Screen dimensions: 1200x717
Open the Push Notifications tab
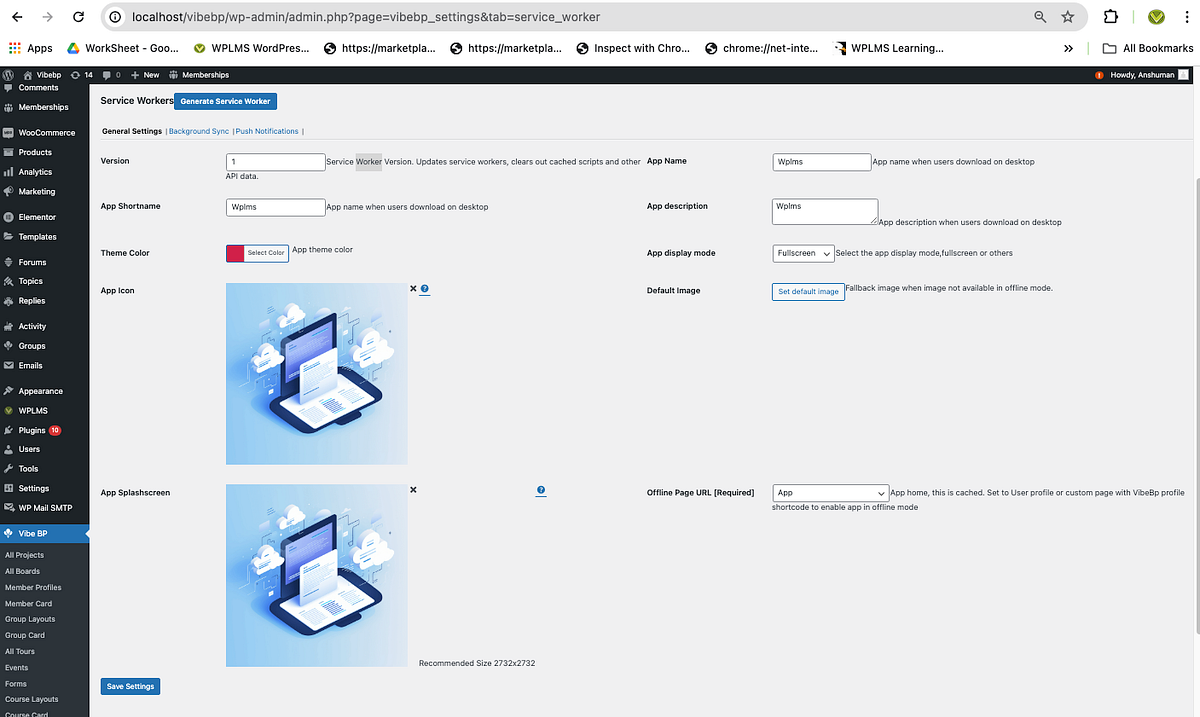click(x=266, y=130)
